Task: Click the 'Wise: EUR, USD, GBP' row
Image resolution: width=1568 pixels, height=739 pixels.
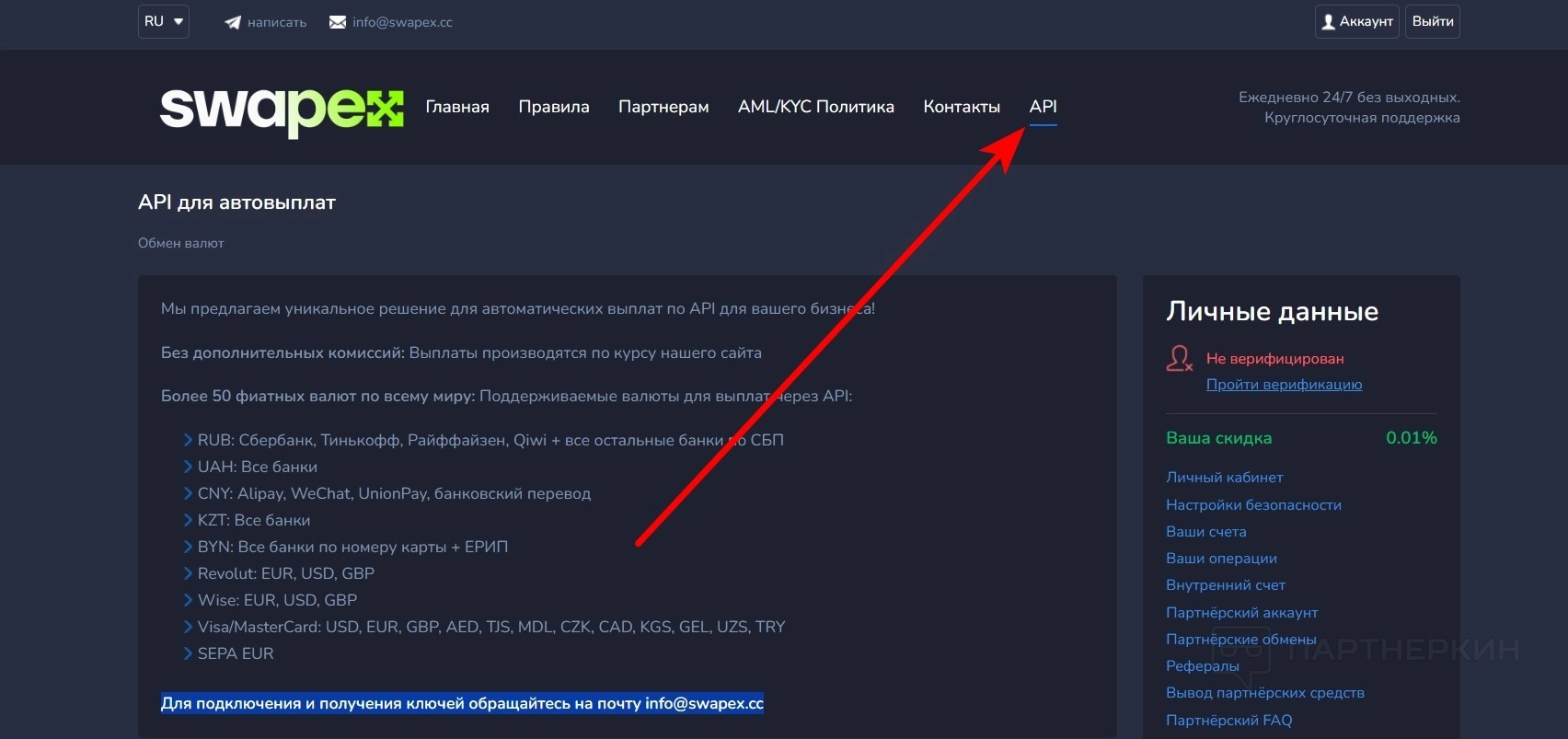Action: pos(277,600)
